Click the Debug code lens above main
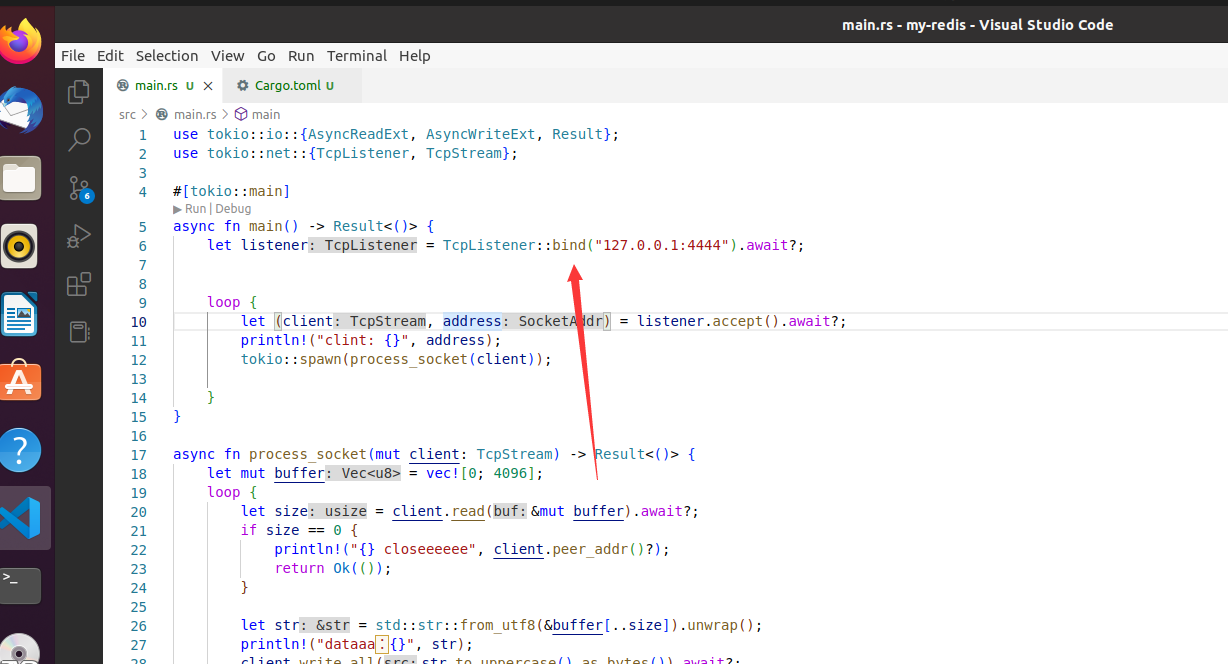 [x=233, y=209]
